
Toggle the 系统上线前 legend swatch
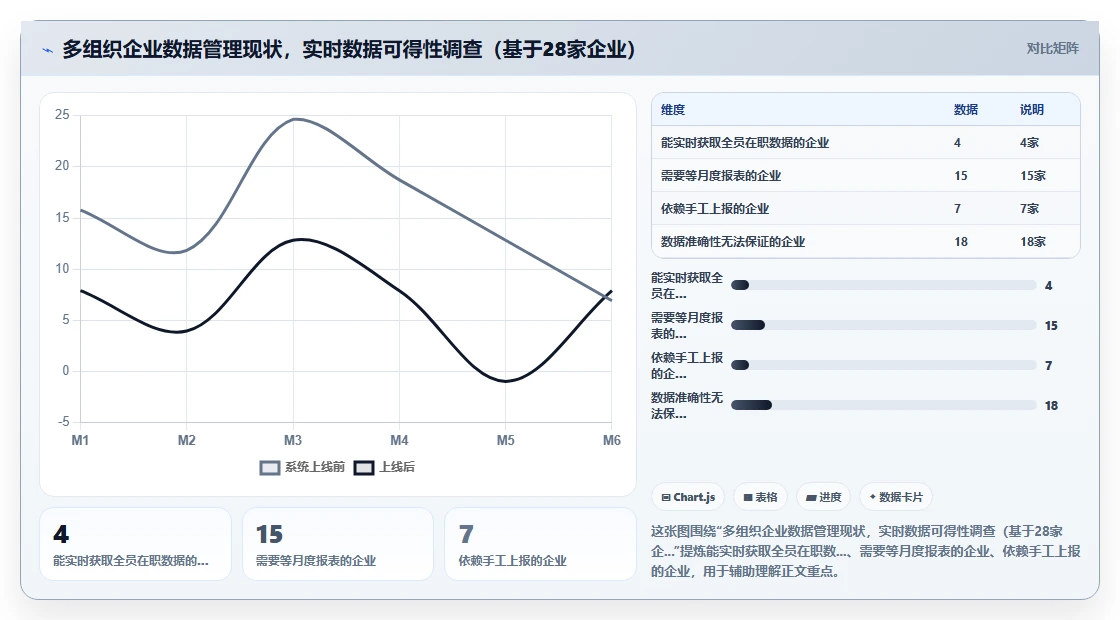click(269, 468)
